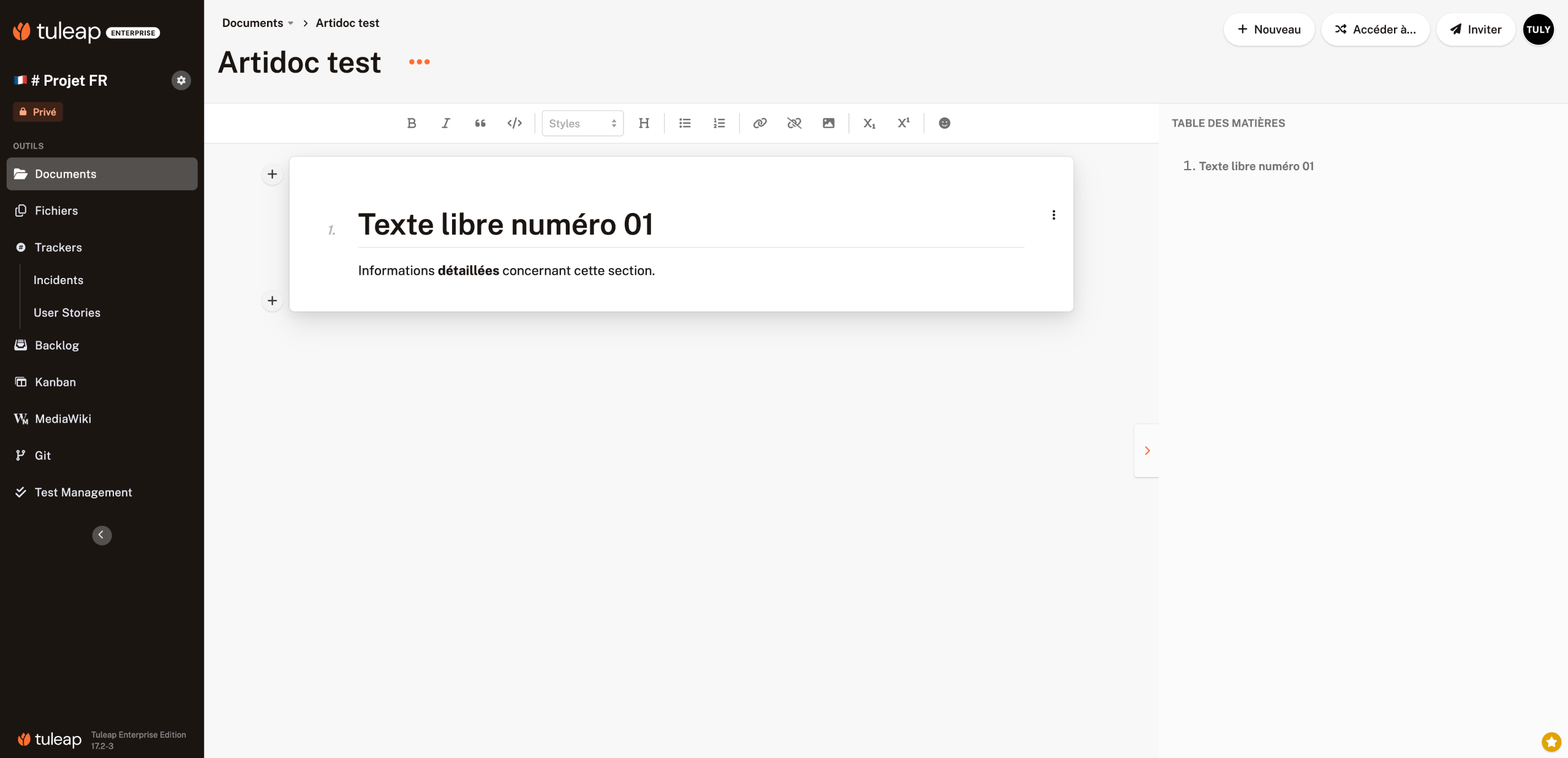Screen dimensions: 1568x758
Task: Open the Kanban tool in sidebar
Action: [x=55, y=382]
